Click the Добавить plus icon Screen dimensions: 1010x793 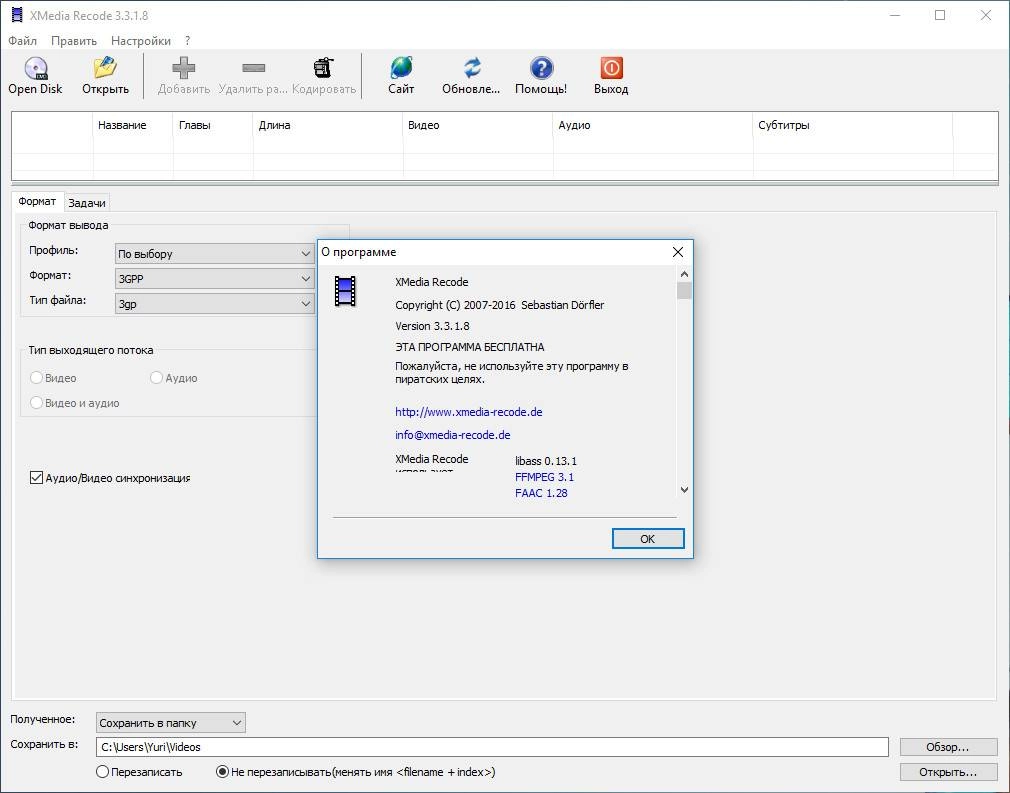184,68
